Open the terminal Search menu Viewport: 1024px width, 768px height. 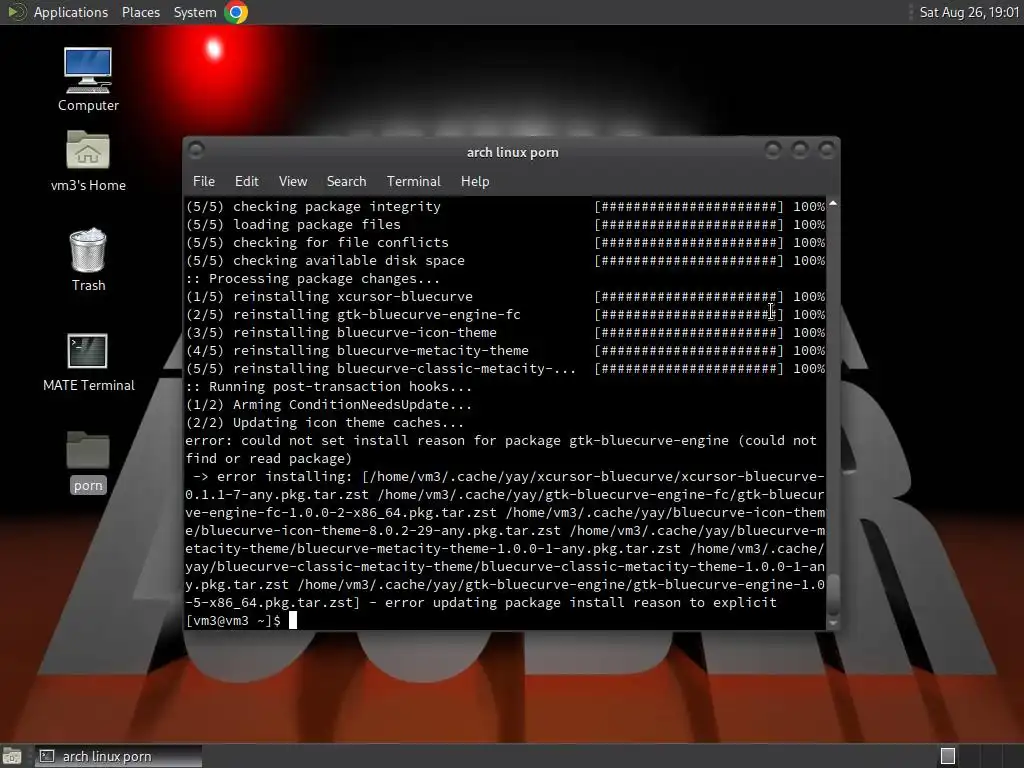click(x=346, y=181)
